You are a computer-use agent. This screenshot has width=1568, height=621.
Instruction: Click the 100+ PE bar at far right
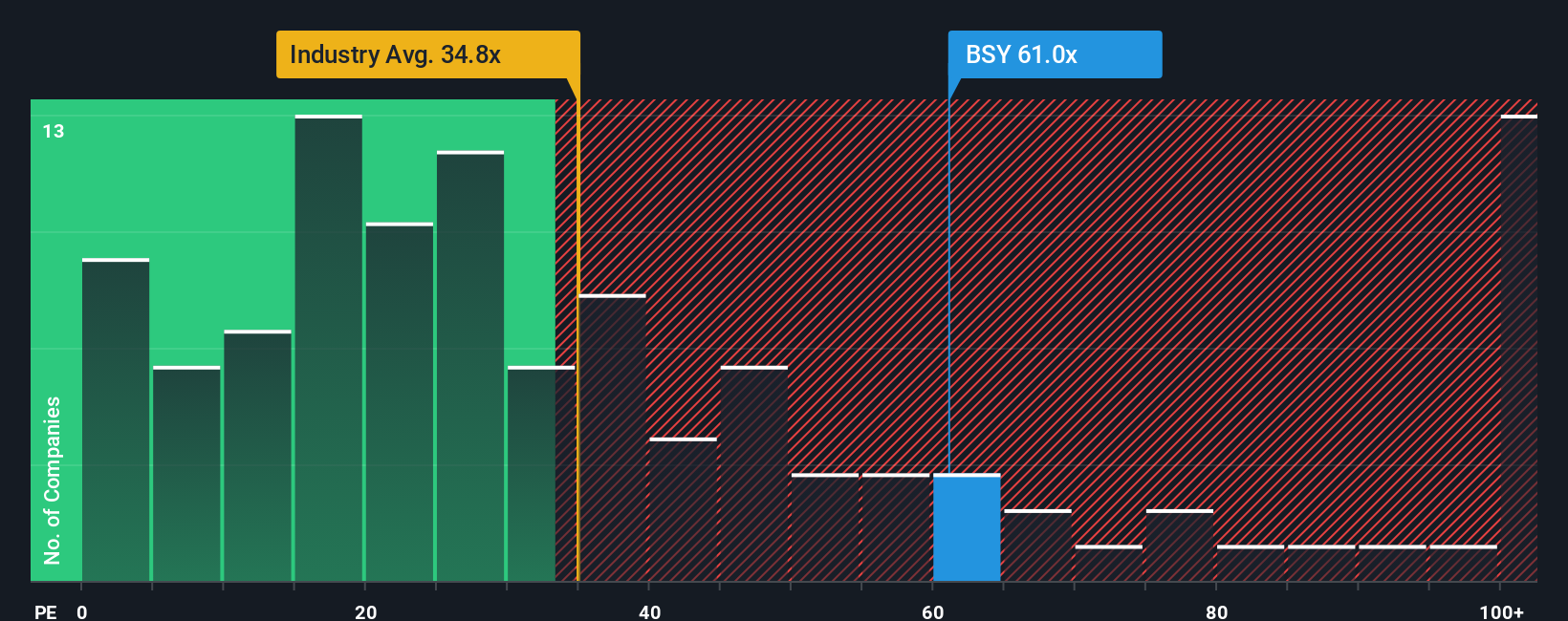(x=1518, y=348)
